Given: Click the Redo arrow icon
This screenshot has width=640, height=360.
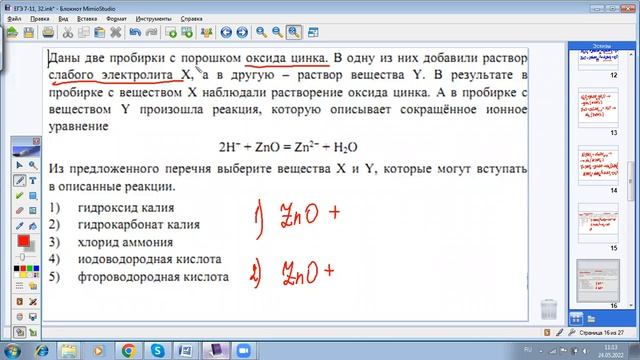Looking at the screenshot, I should [151, 32].
